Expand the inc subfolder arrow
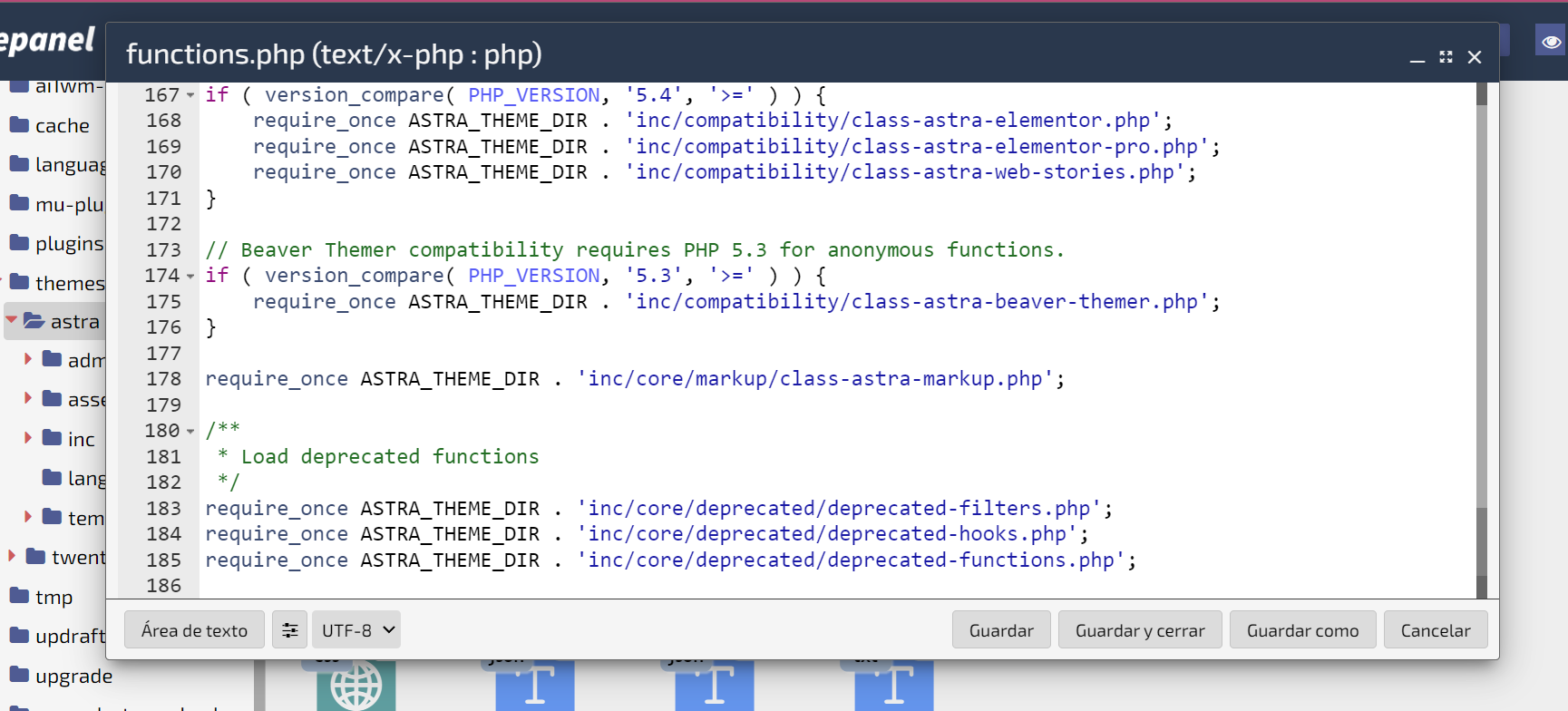This screenshot has width=1568, height=711. point(28,438)
